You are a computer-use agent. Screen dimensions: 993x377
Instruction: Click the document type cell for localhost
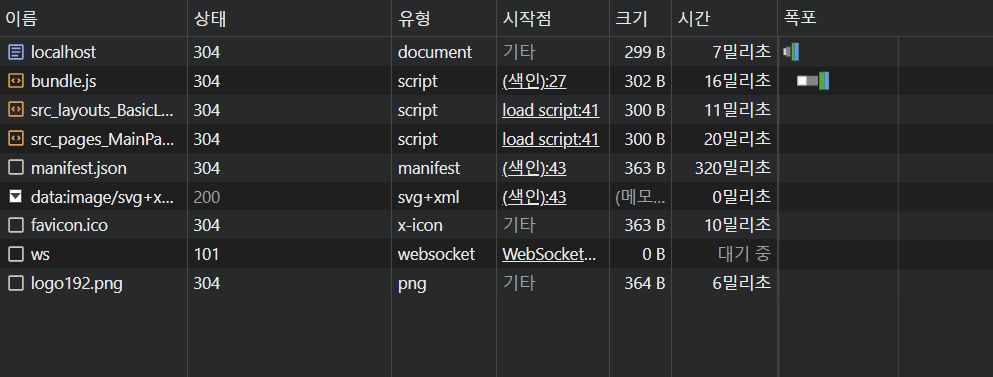434,52
